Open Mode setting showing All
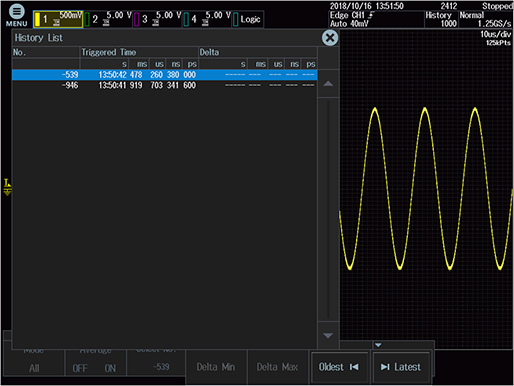 (x=34, y=363)
